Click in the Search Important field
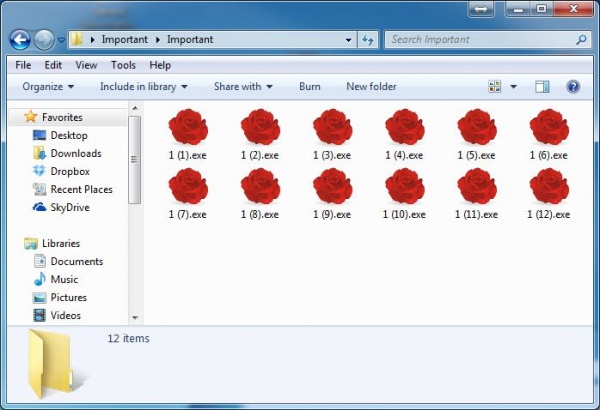Viewport: 600px width, 410px height. click(x=480, y=40)
